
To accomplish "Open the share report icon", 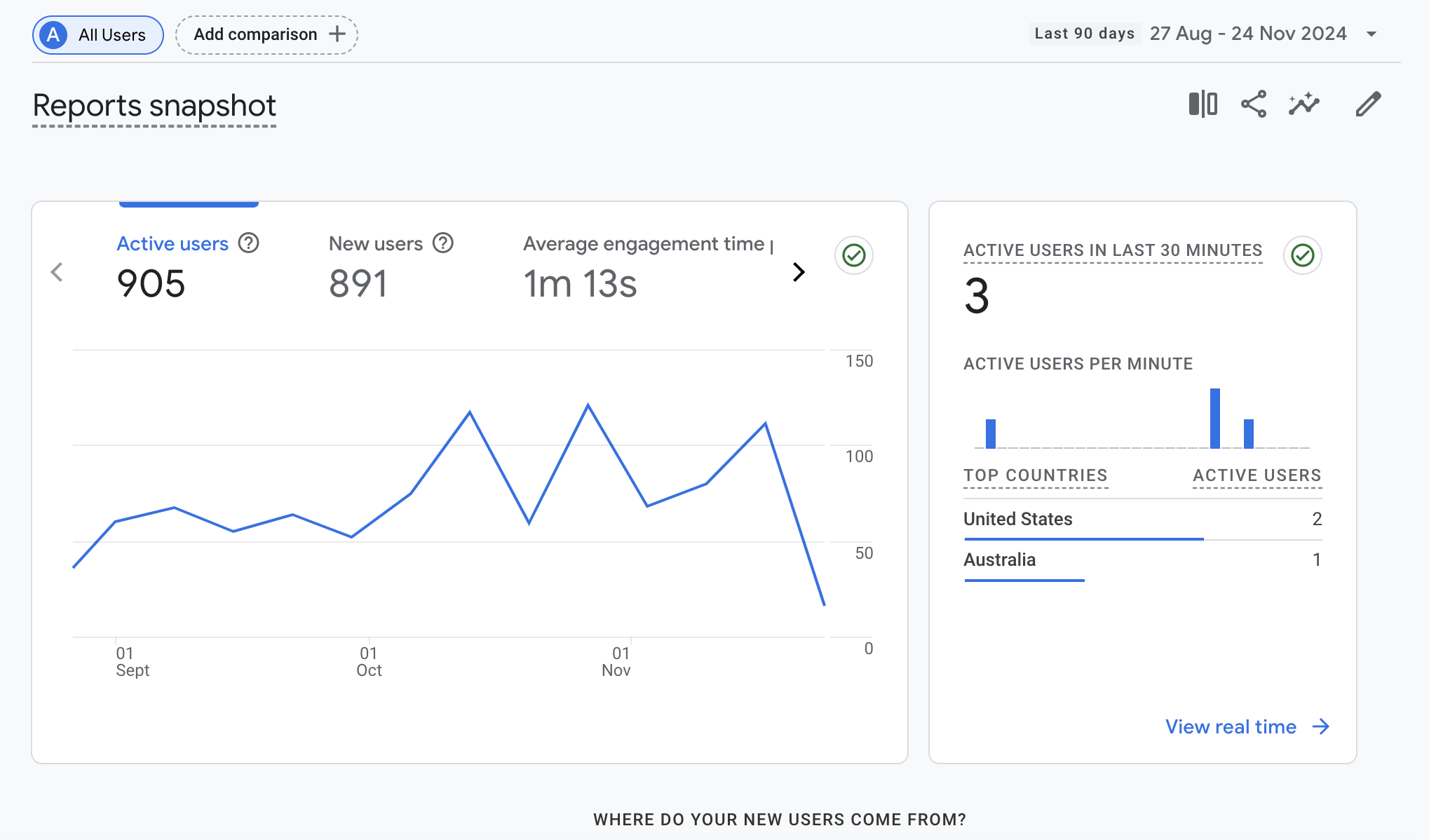I will (x=1253, y=103).
